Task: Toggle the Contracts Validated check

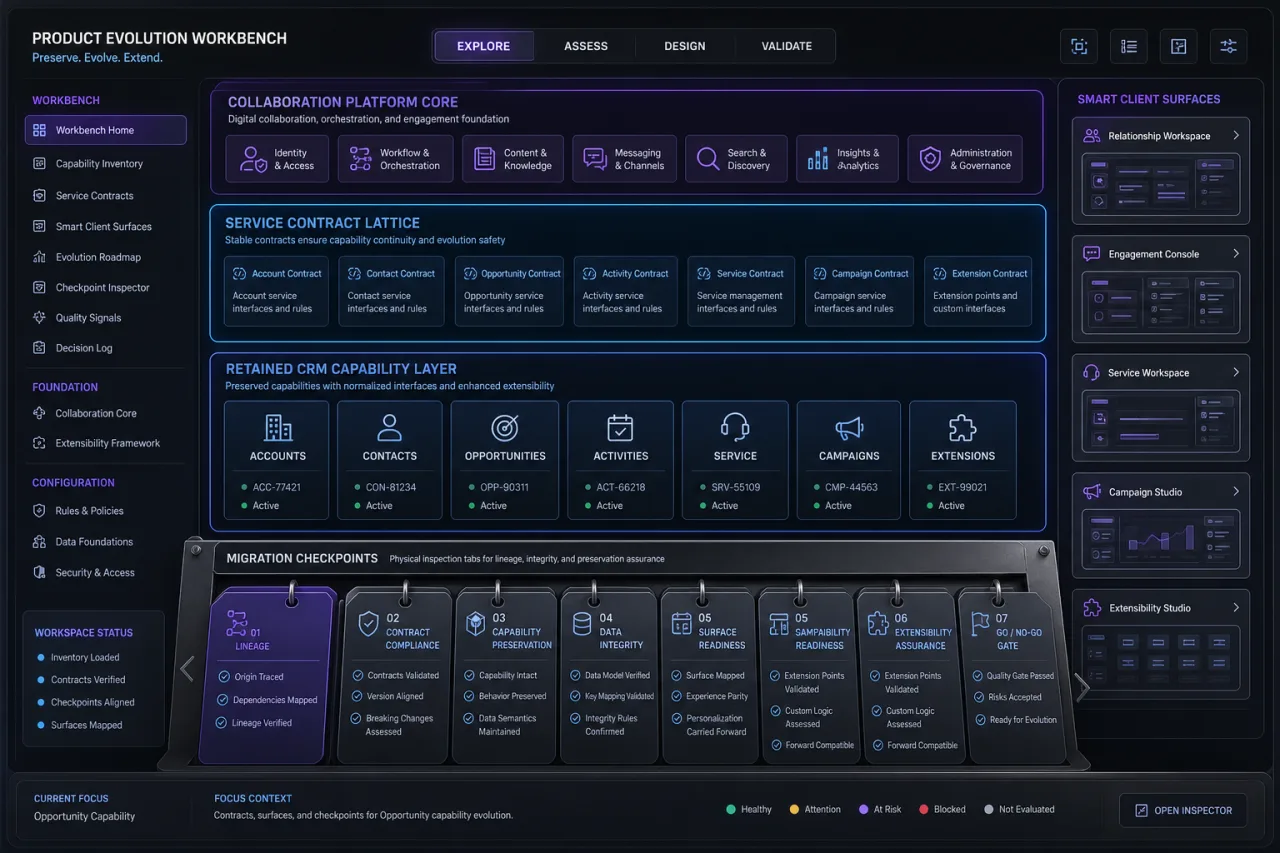Action: click(x=357, y=675)
